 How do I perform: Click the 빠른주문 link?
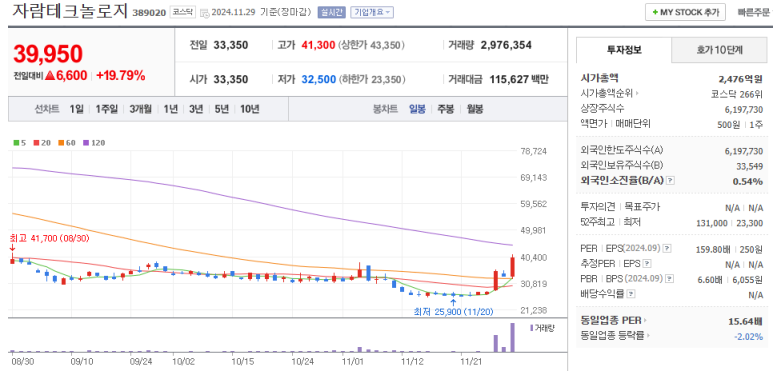pos(754,12)
